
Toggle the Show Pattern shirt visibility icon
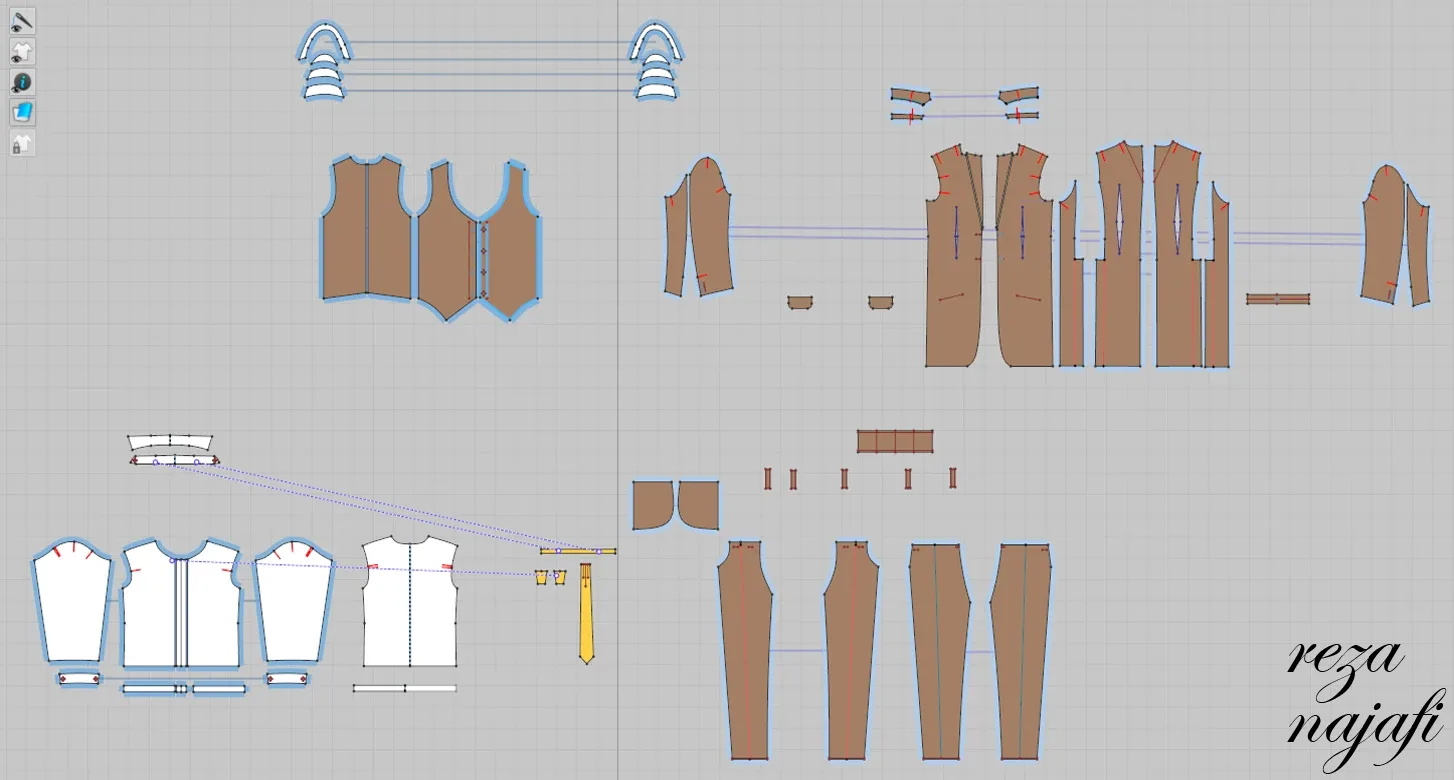tap(20, 50)
